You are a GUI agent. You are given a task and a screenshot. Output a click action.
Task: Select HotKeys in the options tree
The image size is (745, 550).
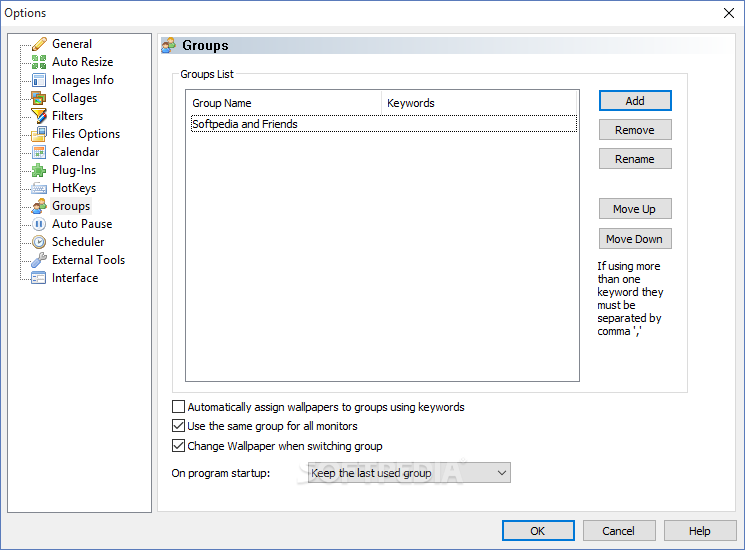tap(74, 188)
